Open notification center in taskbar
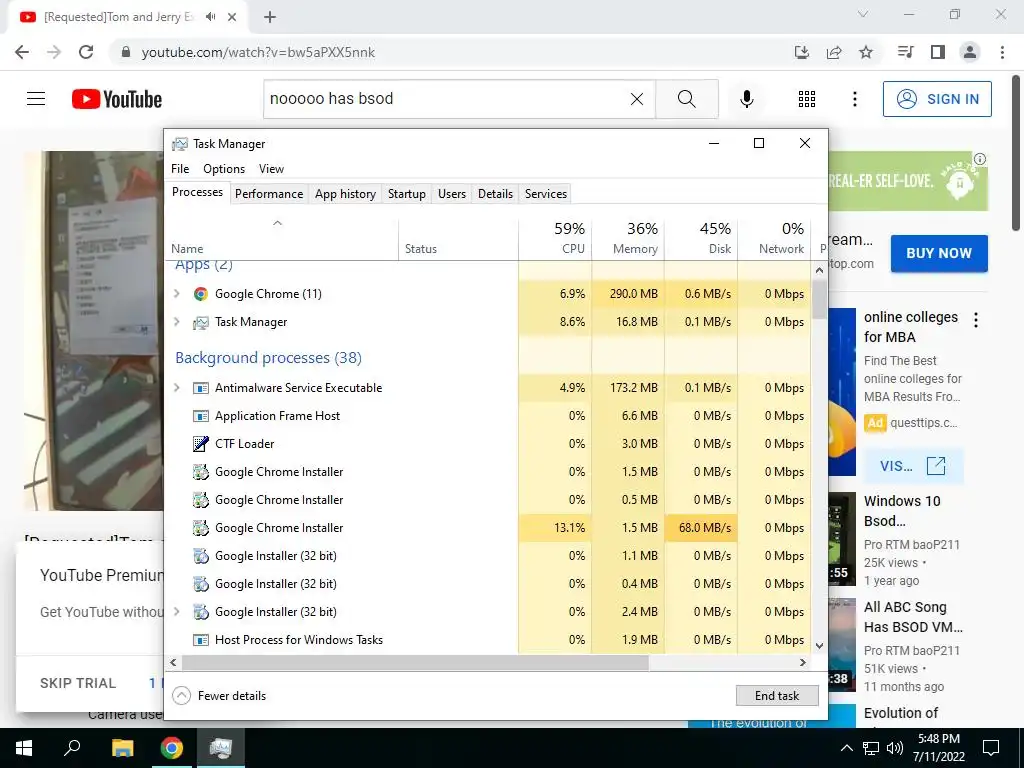1024x768 pixels. [991, 748]
